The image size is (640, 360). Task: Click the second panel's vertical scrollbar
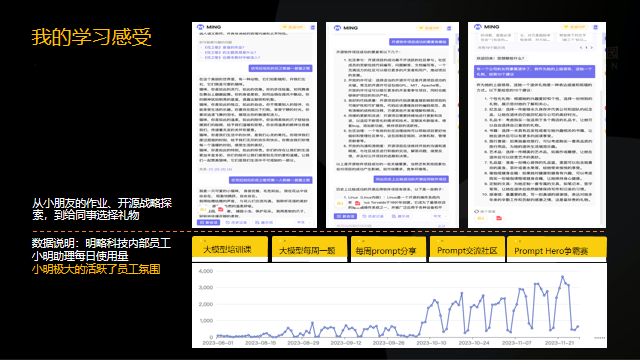(455, 53)
